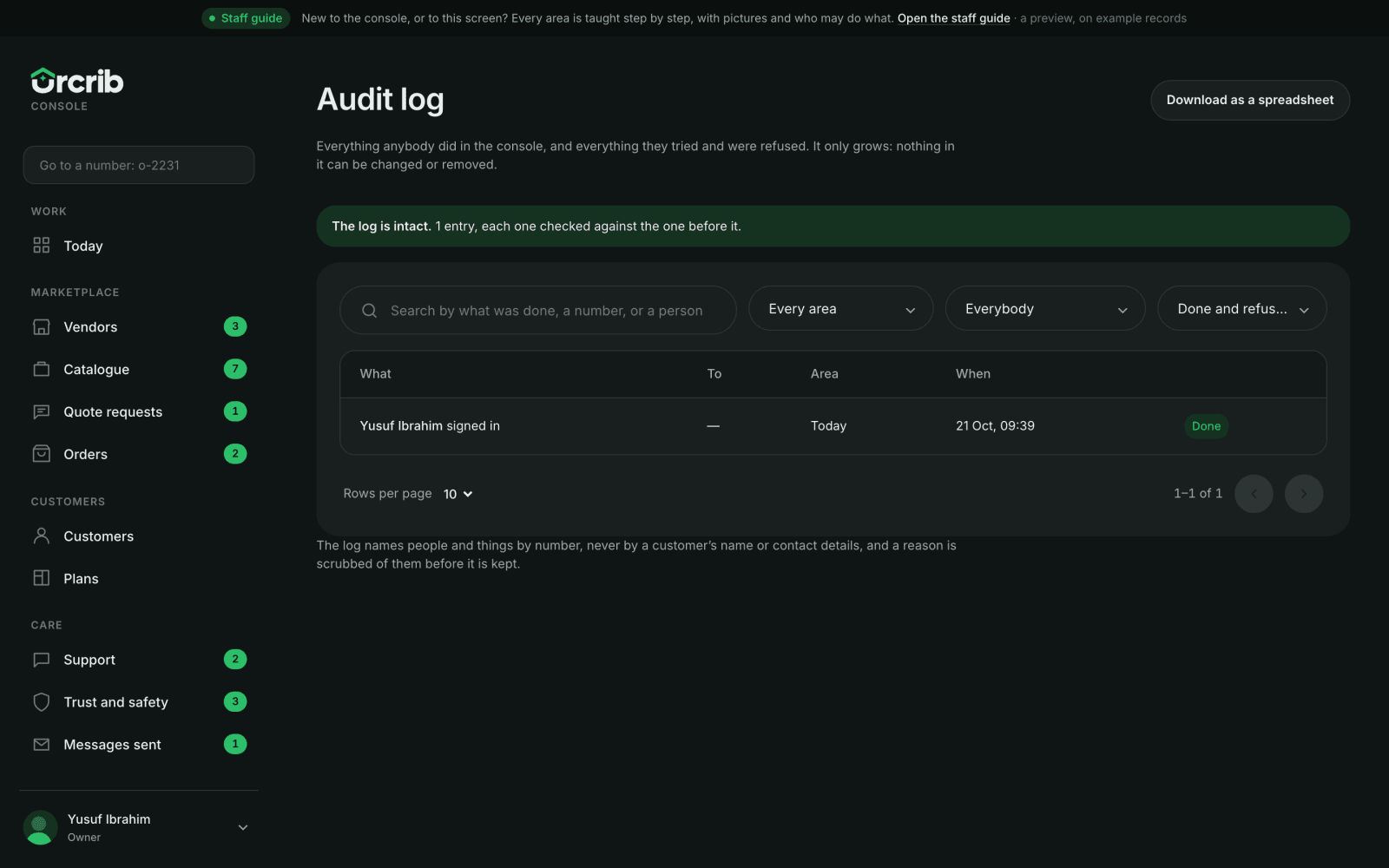Click the Catalogue badge showing 7
Viewport: 1389px width, 868px height.
pos(235,369)
